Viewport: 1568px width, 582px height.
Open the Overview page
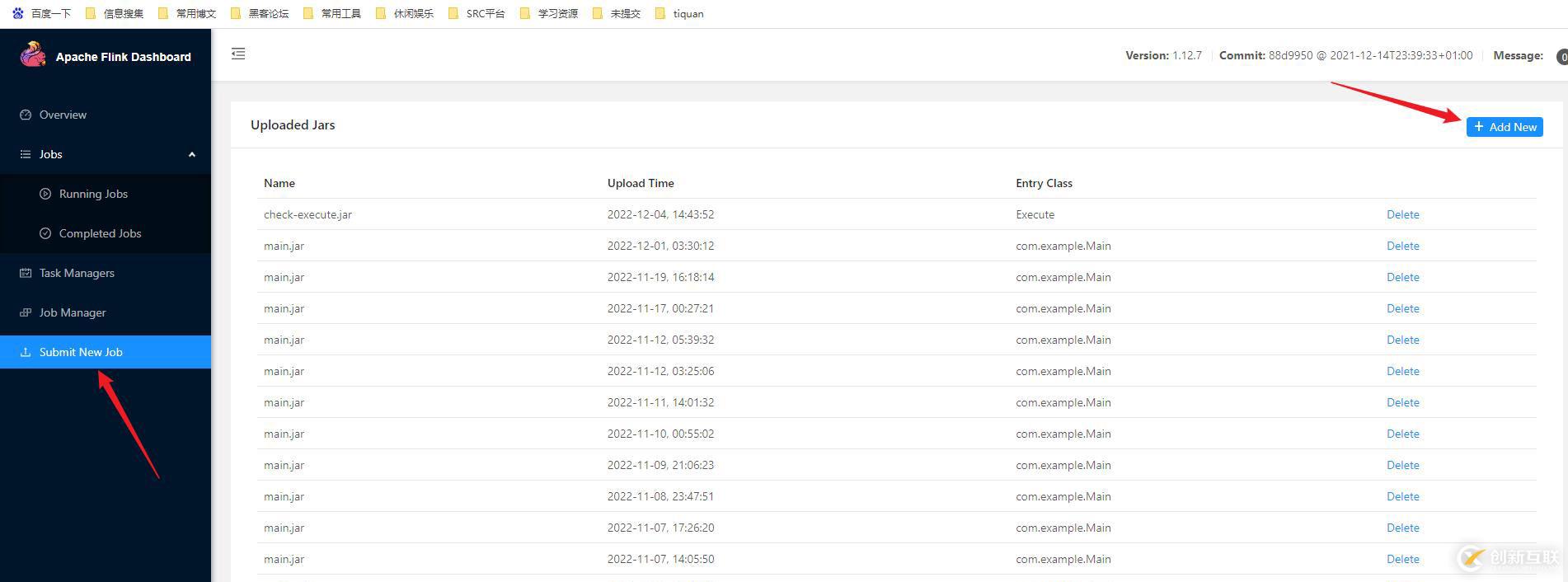106,115
